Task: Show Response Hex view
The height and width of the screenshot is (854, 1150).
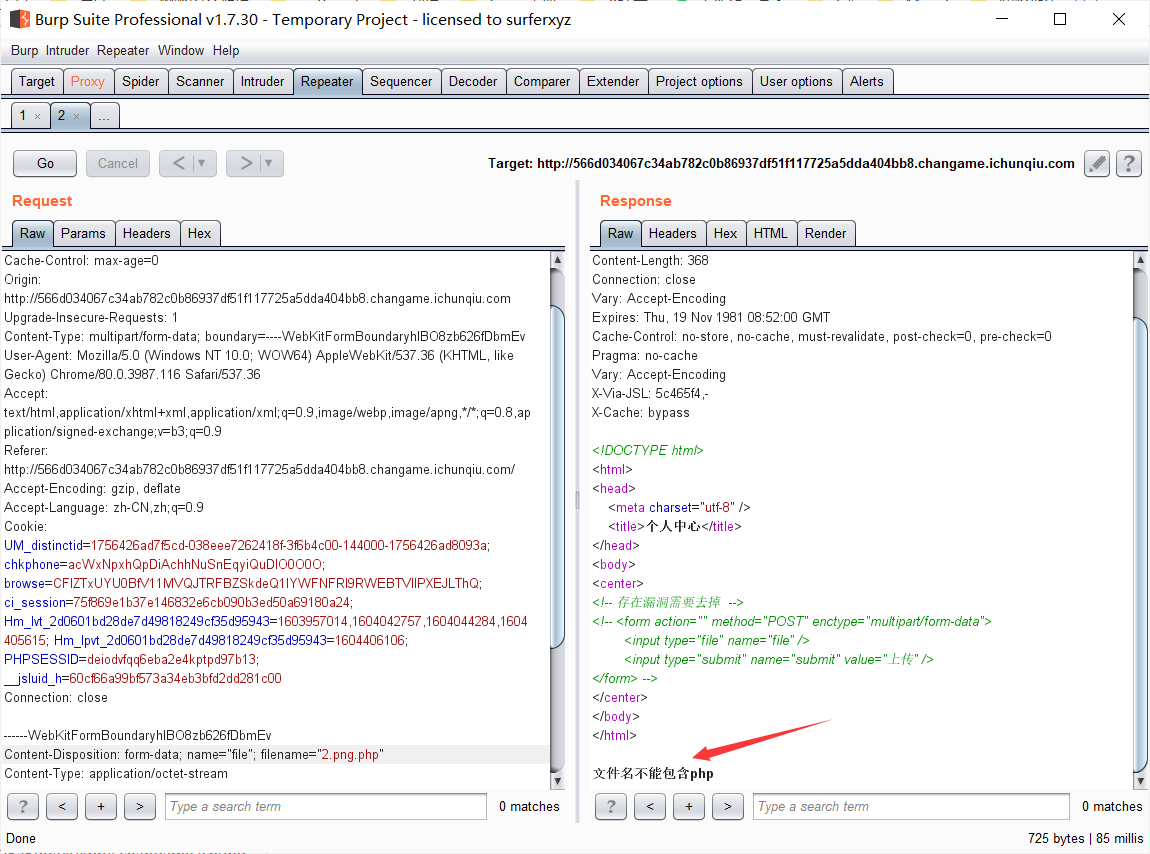Action: pos(725,233)
